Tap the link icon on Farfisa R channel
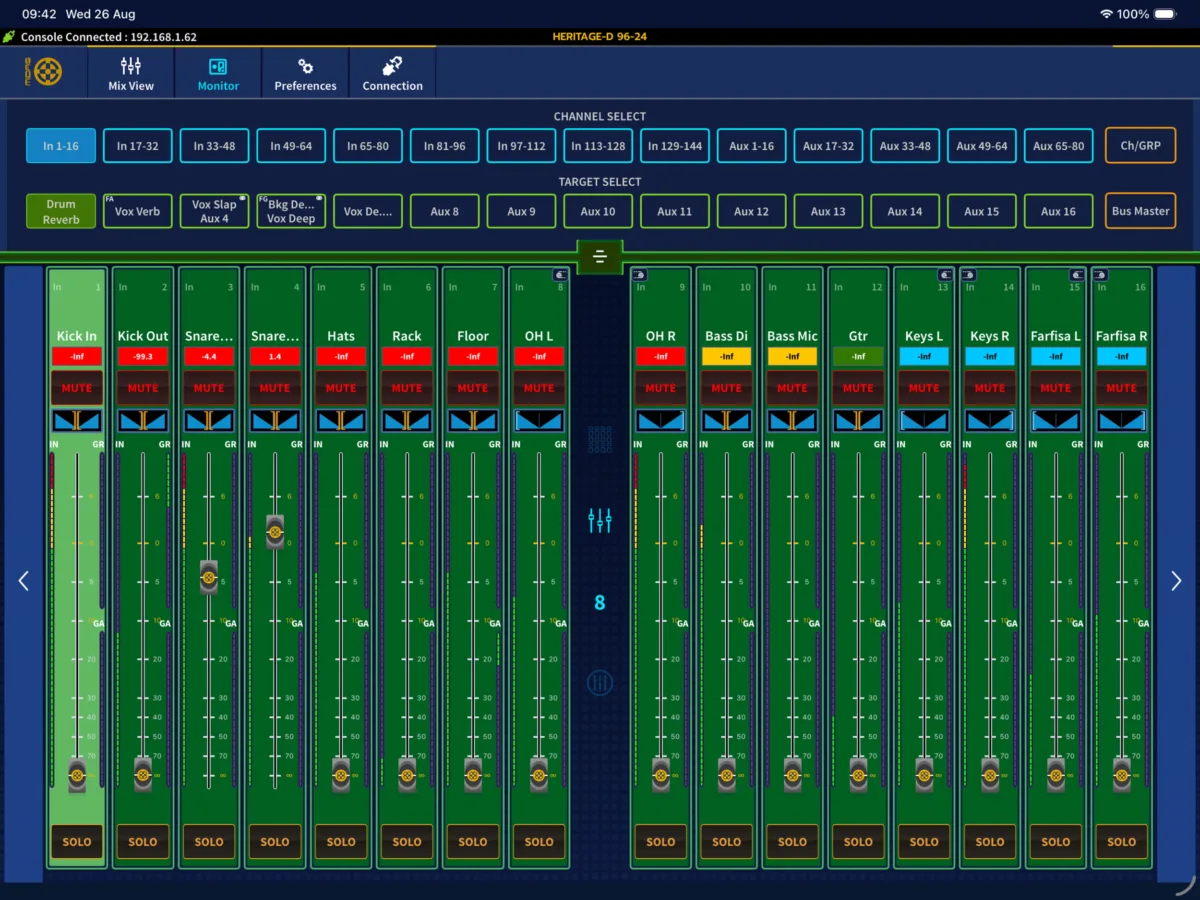The height and width of the screenshot is (900, 1200). pos(1101,275)
